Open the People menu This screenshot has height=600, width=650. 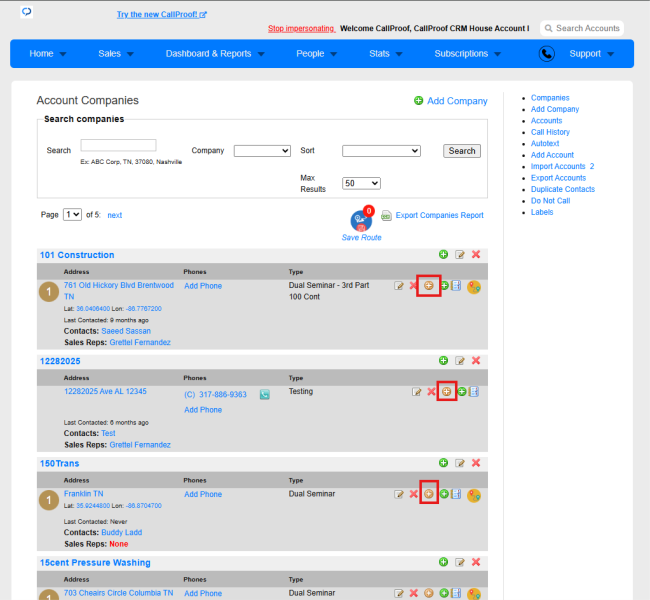point(316,53)
